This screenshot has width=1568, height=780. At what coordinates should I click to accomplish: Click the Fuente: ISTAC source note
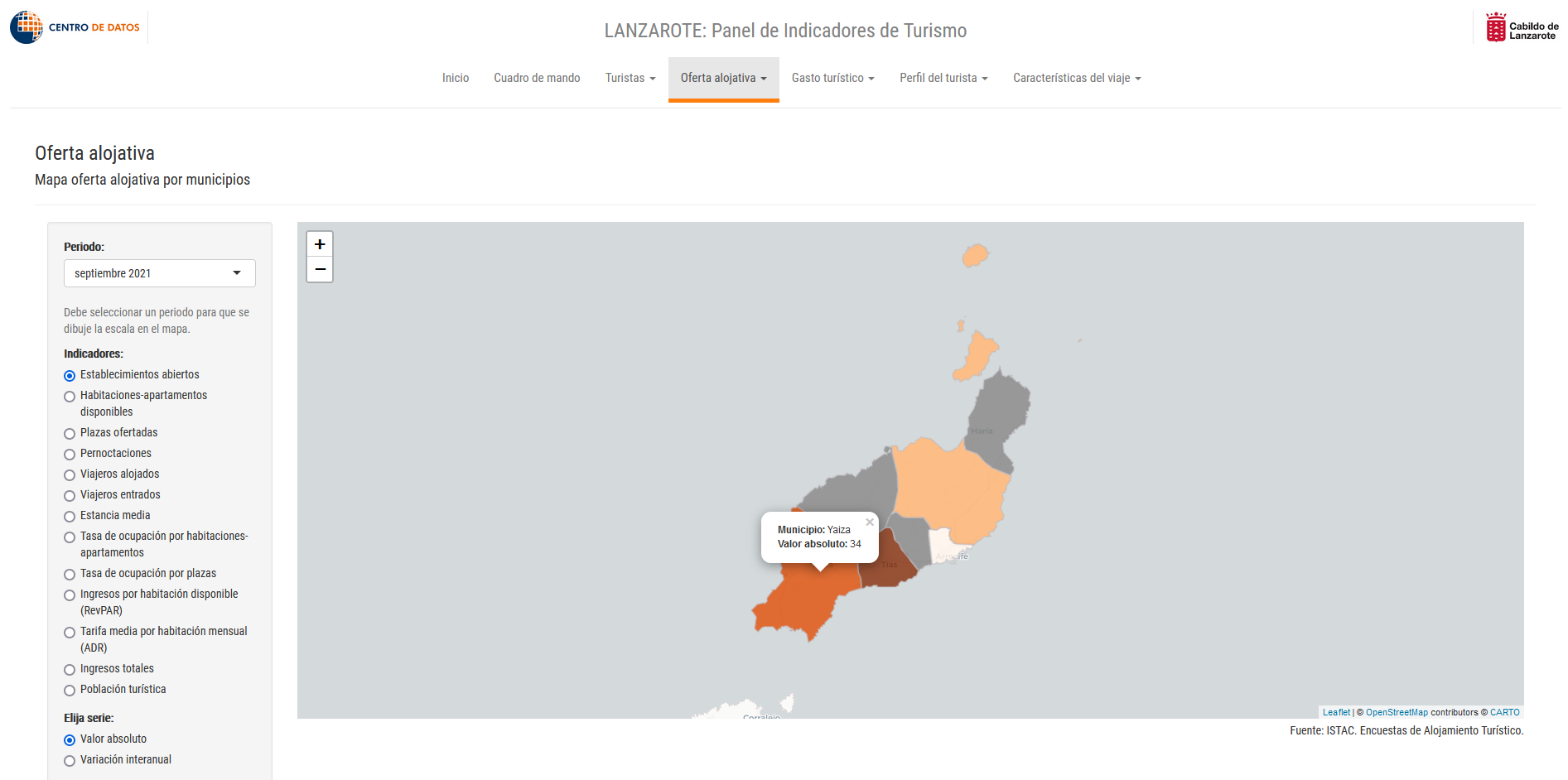(1406, 730)
